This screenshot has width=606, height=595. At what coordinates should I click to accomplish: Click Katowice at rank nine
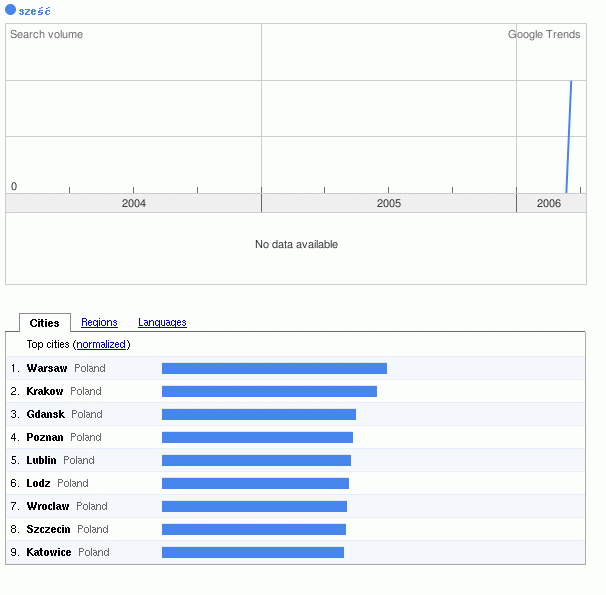tap(49, 553)
